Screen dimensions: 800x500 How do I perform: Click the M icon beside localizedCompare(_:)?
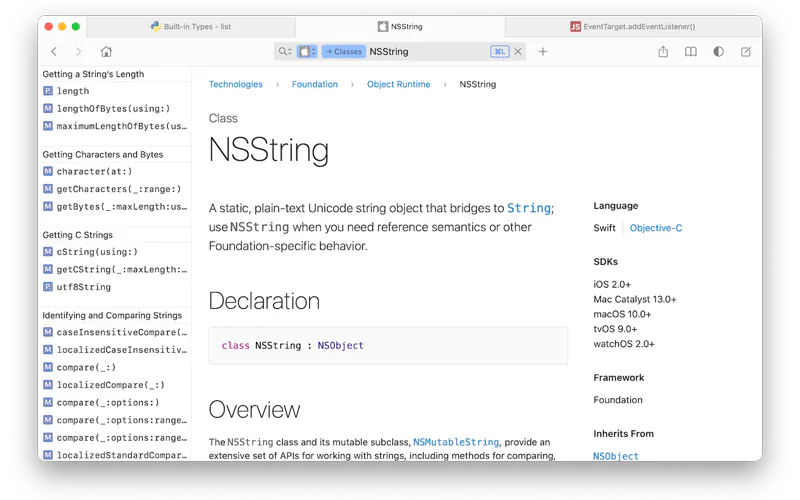tap(47, 385)
